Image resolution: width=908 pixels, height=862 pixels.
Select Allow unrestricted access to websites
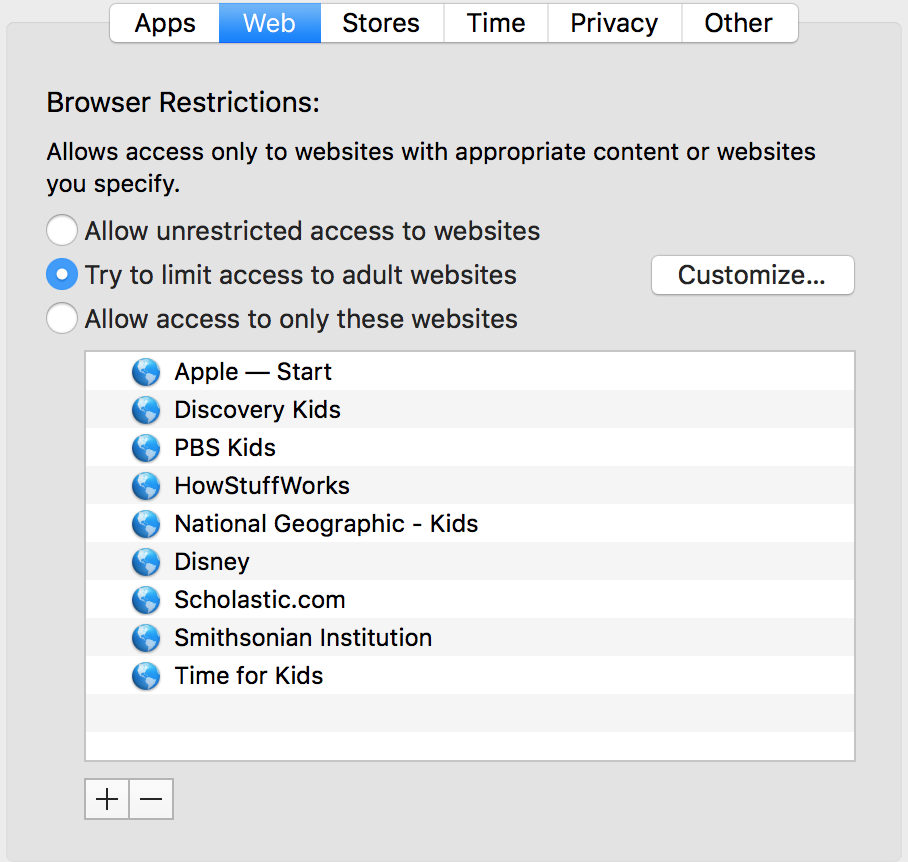click(x=61, y=230)
